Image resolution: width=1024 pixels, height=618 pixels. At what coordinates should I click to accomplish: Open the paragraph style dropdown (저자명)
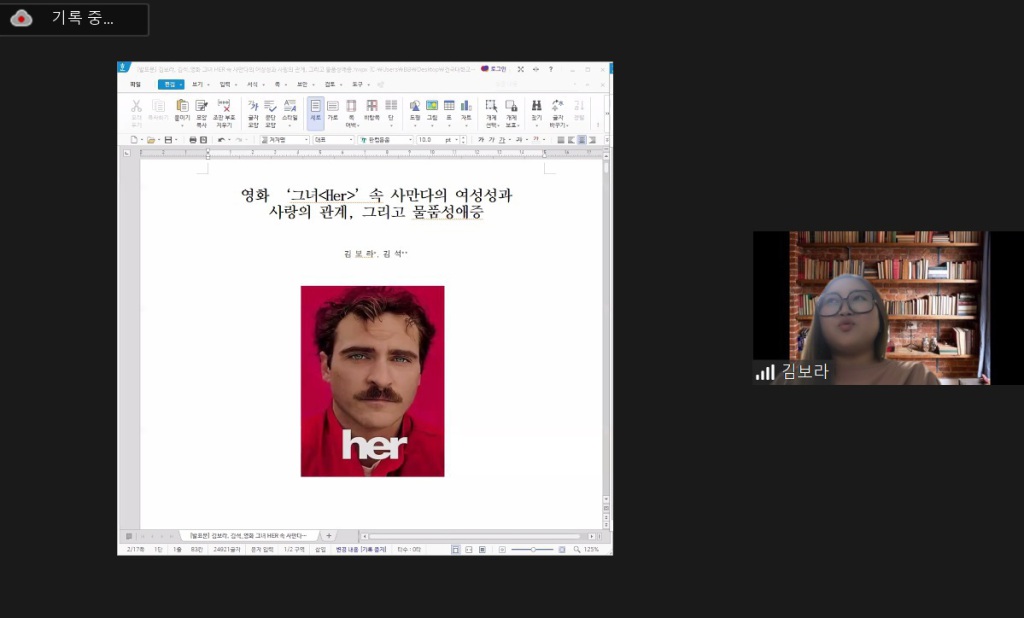(306, 140)
